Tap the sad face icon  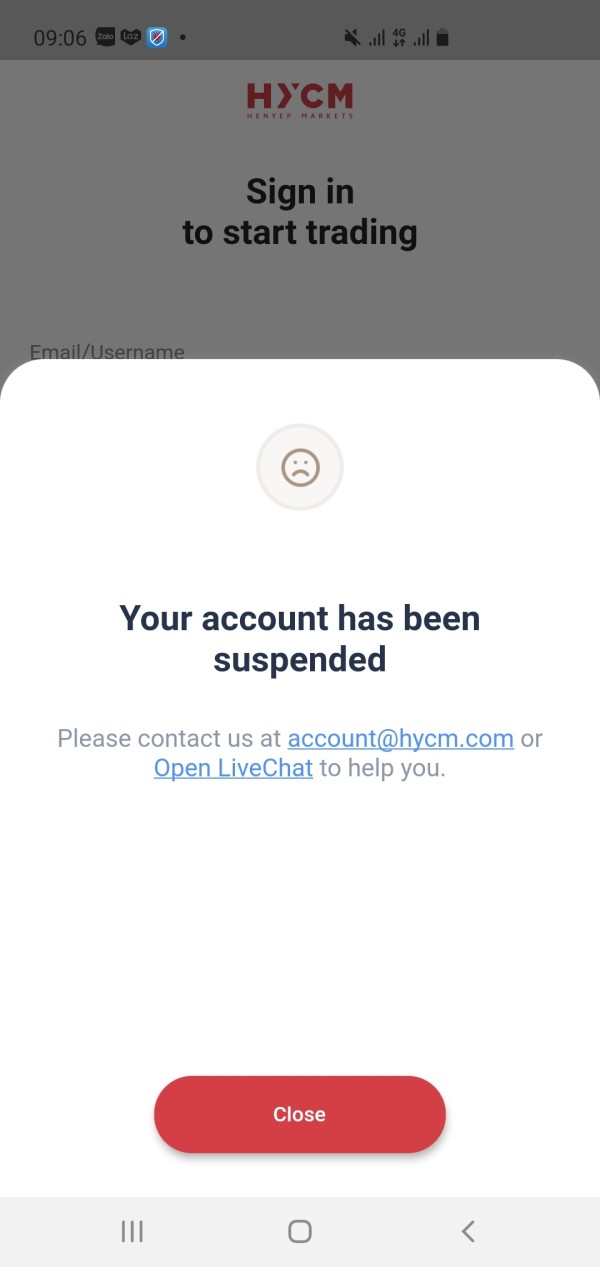(300, 467)
